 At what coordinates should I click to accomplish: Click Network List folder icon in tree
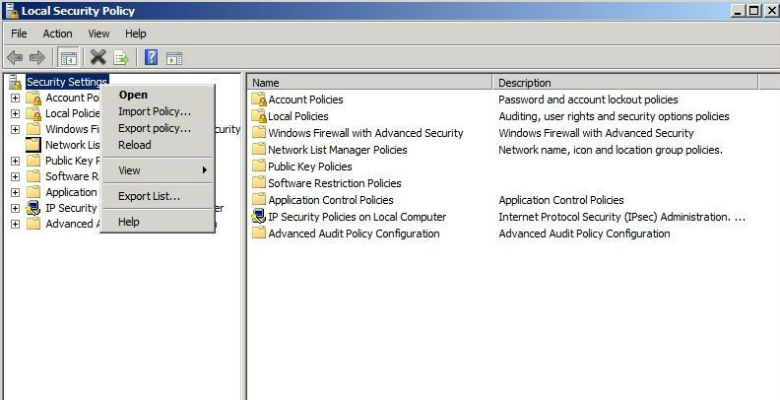point(33,145)
